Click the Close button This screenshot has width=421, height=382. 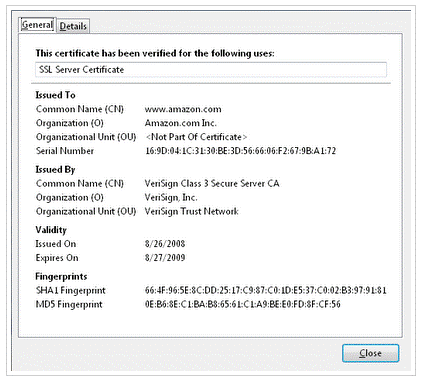[370, 353]
